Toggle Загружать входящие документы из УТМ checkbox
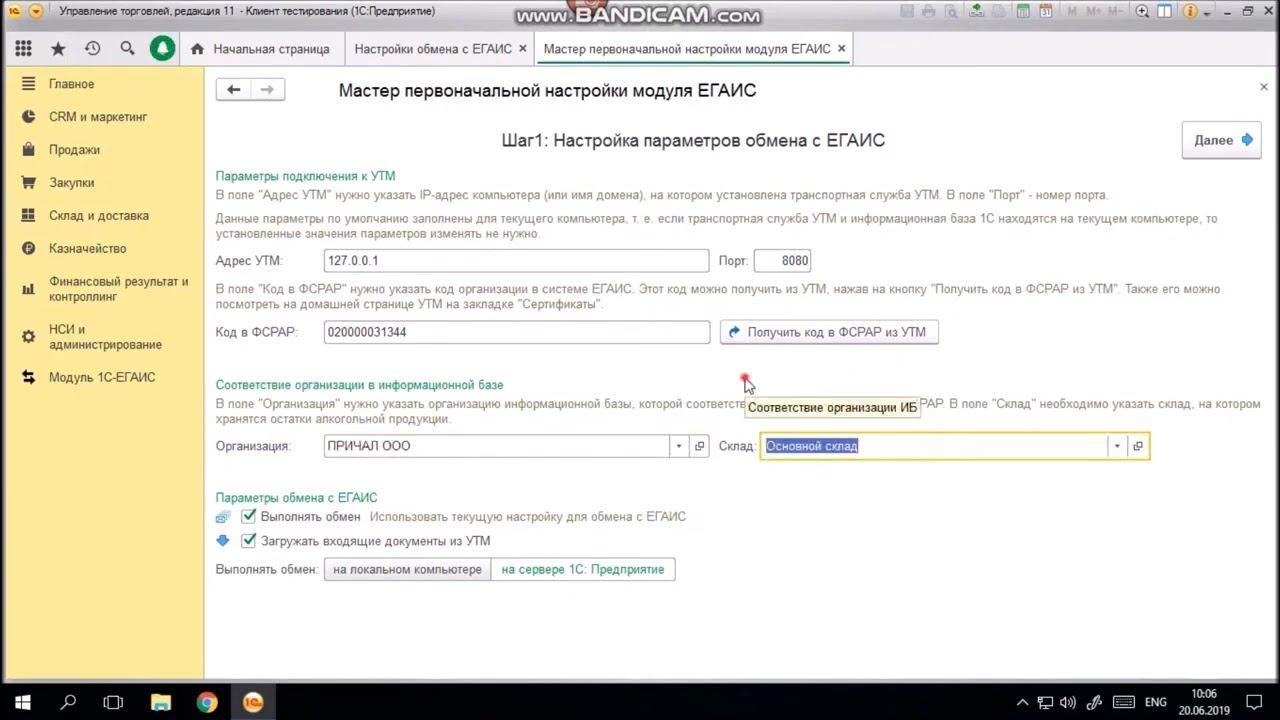The height and width of the screenshot is (720, 1280). [249, 541]
